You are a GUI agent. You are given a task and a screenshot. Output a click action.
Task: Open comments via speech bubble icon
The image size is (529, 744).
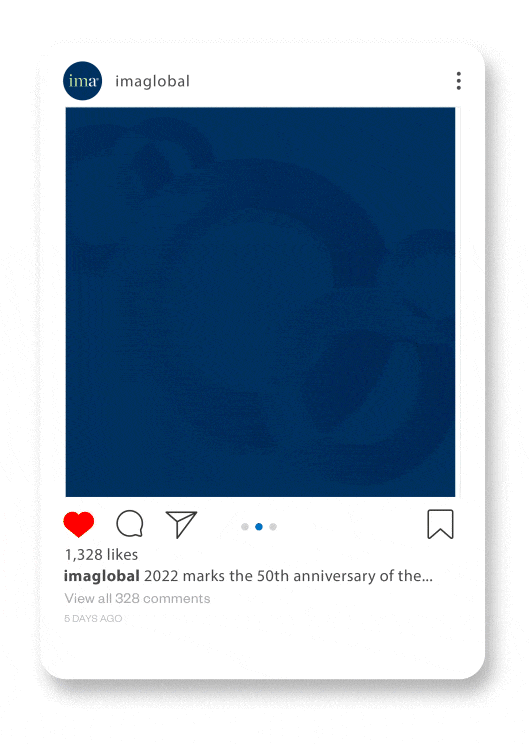[130, 524]
